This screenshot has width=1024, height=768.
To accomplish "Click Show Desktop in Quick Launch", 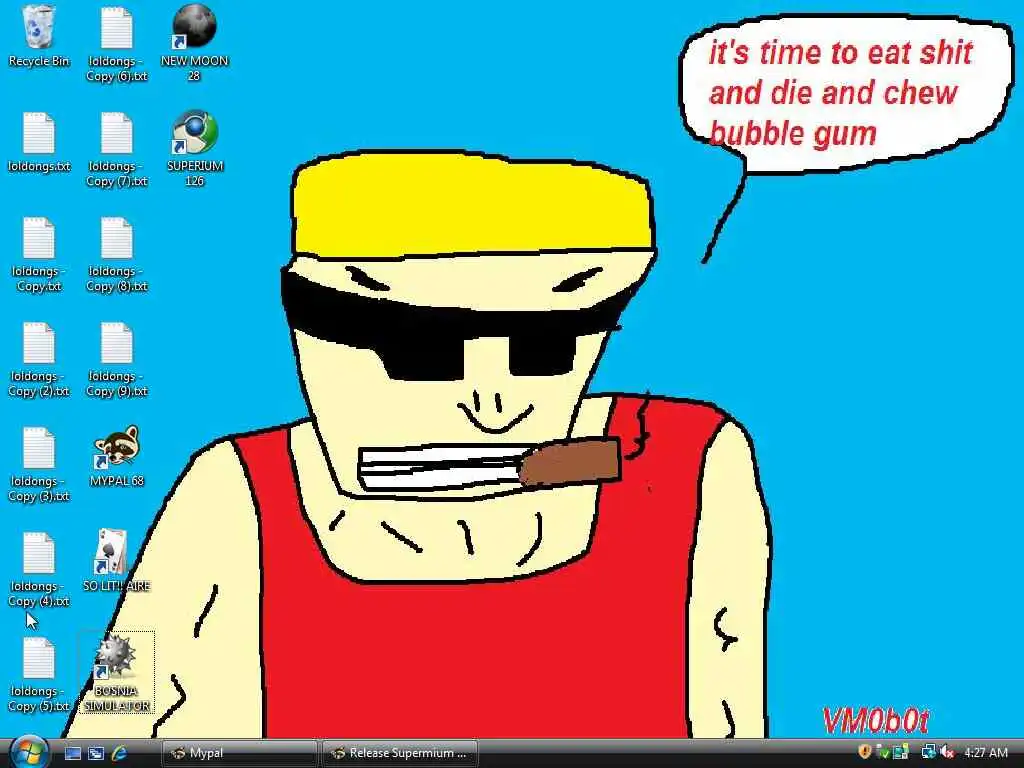I will [72, 753].
